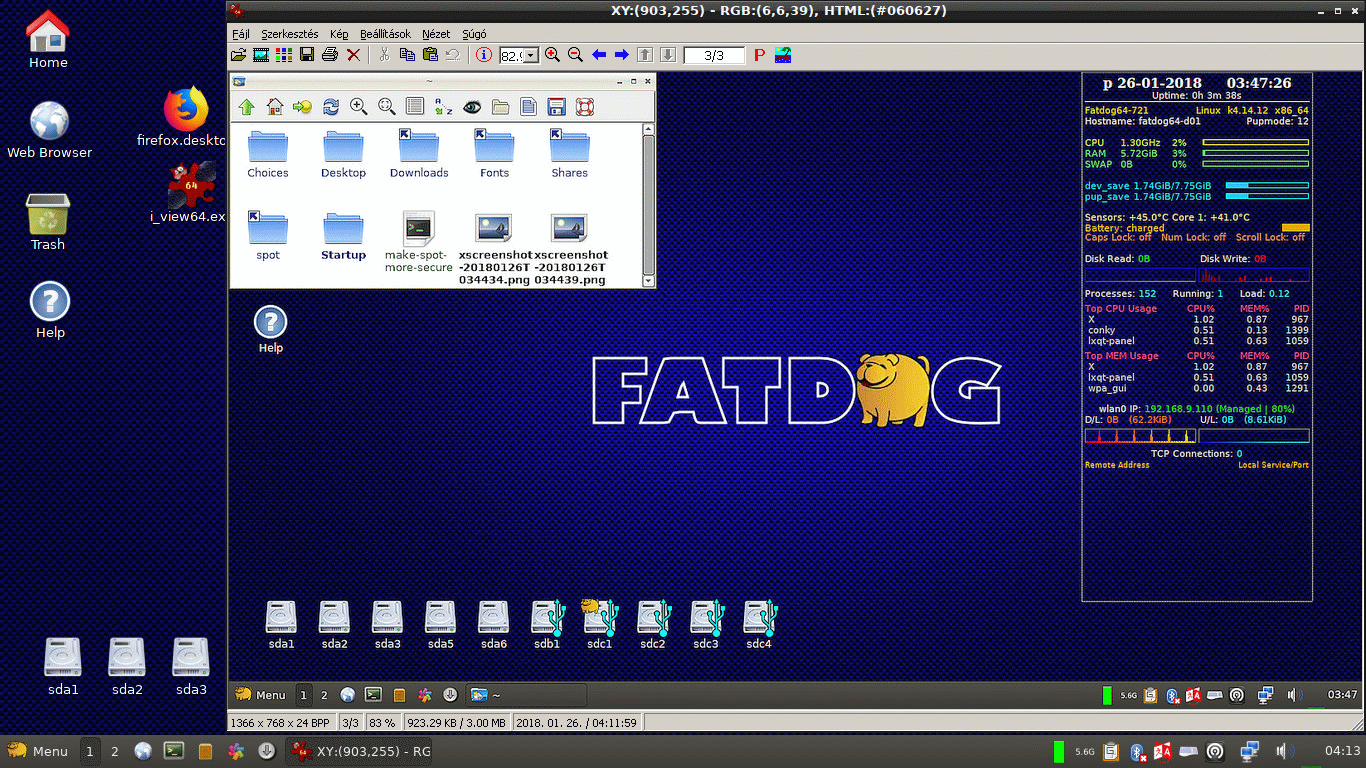The height and width of the screenshot is (768, 1366).
Task: Open a file with IrfanView's Open toolbar icon
Action: 238,55
